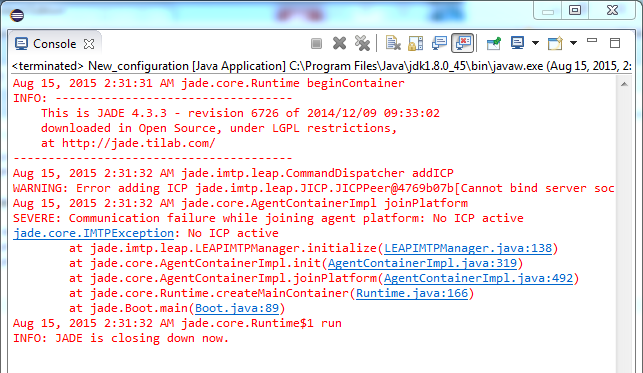Viewport: 643px width, 373px height.
Task: Click the Eclipse window icon in title bar
Action: tap(17, 16)
